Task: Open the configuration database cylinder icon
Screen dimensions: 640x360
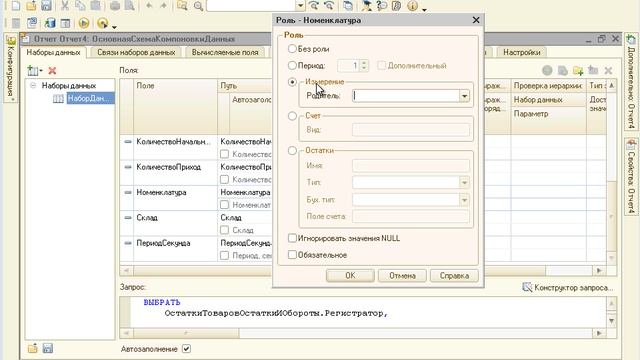Action: pyautogui.click(x=50, y=23)
